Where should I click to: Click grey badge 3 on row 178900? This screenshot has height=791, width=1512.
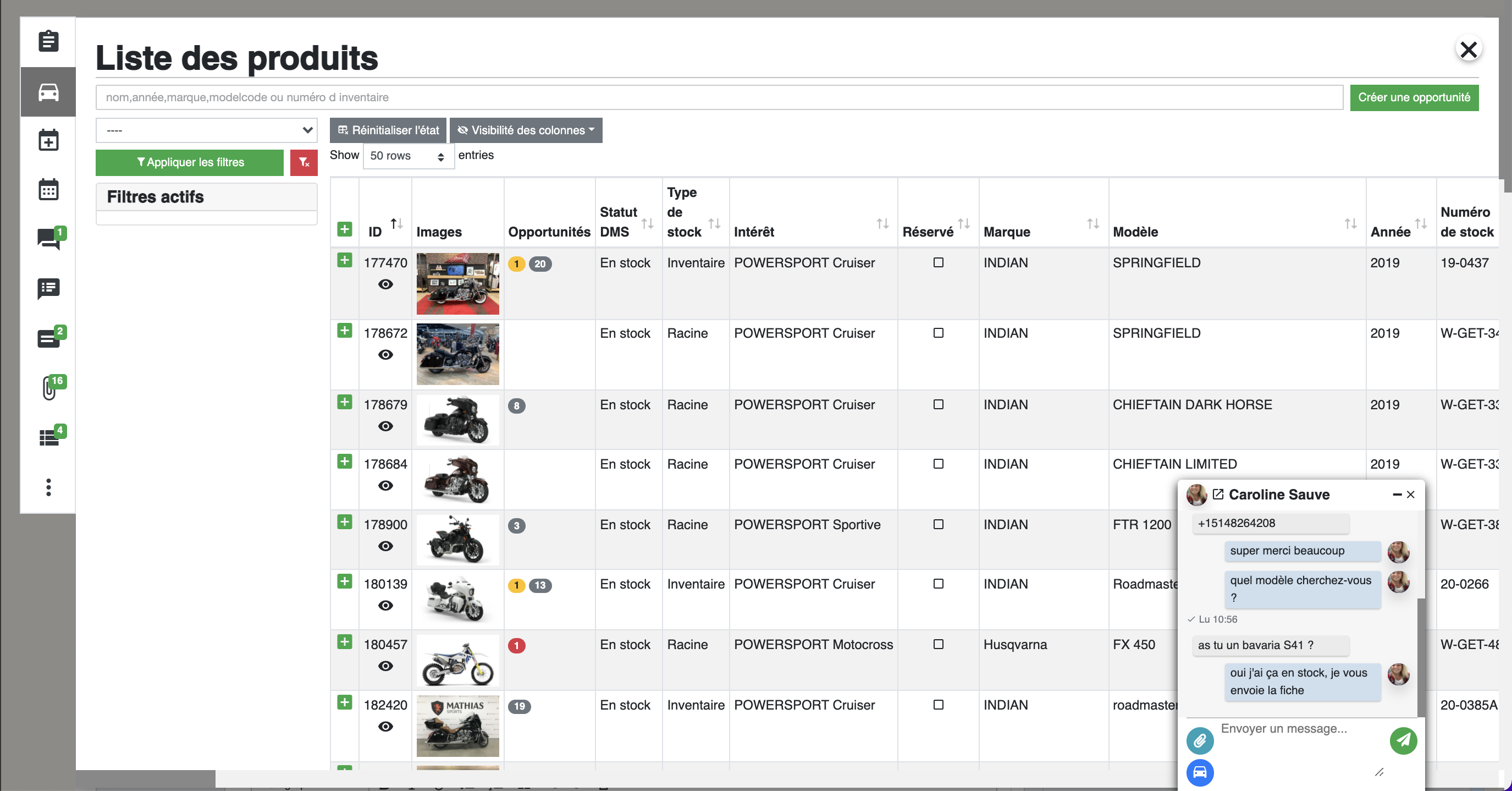click(516, 526)
